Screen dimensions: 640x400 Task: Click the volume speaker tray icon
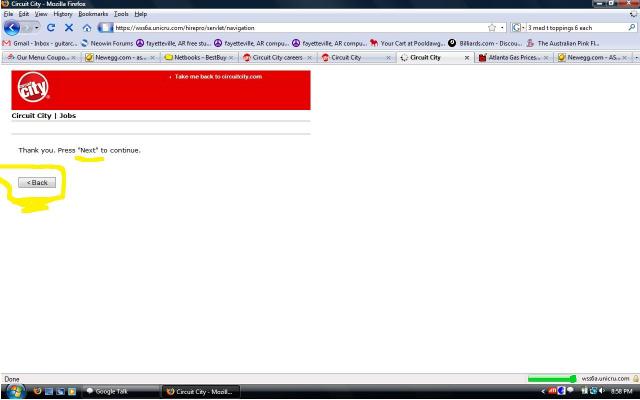[602, 391]
